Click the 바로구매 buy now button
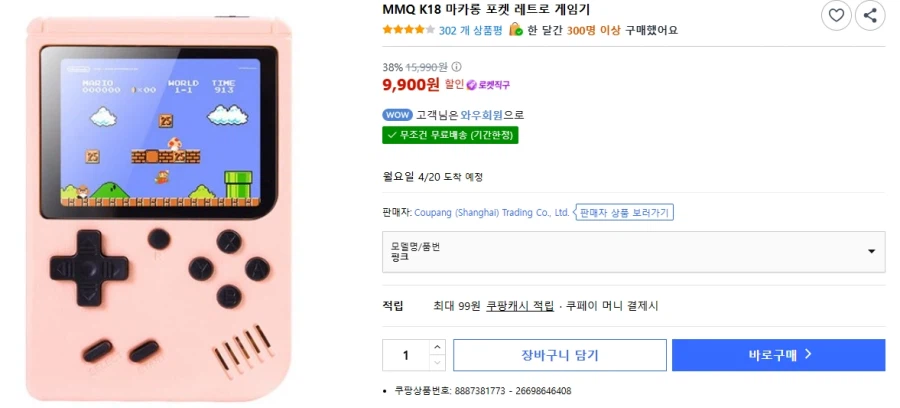900x408 pixels. [x=778, y=355]
